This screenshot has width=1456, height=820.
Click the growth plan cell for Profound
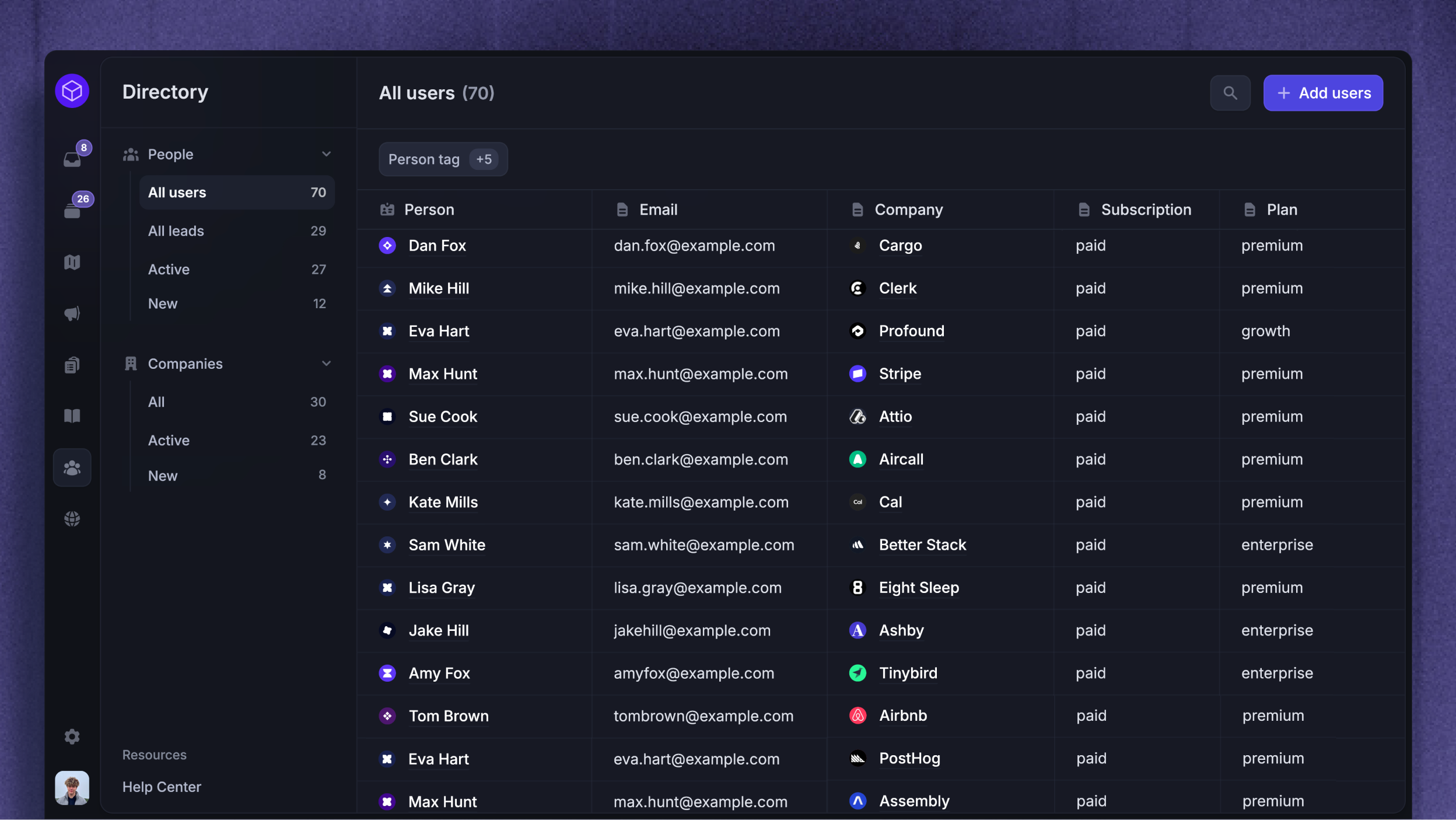(1265, 331)
